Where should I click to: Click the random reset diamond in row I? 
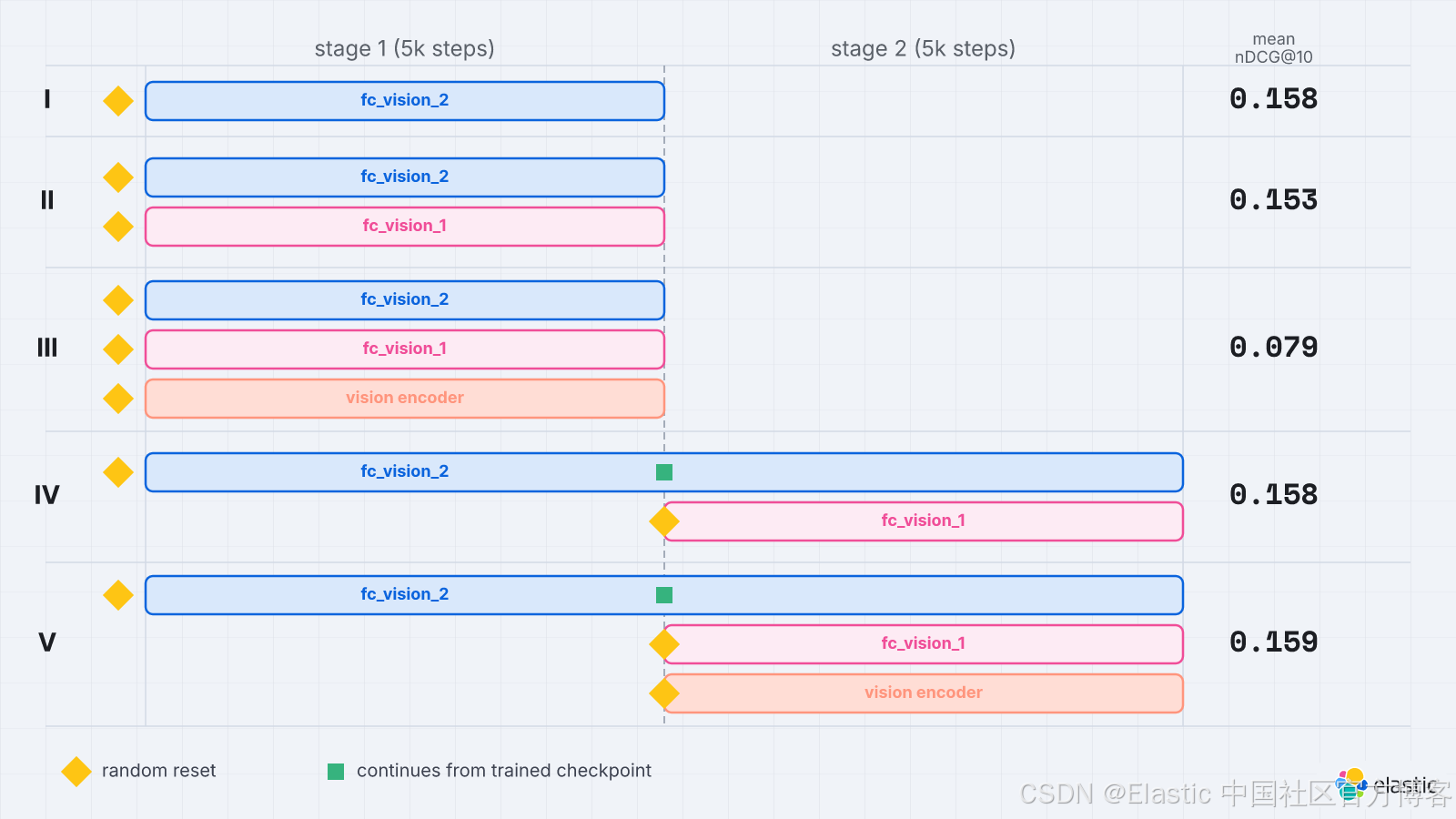(118, 101)
